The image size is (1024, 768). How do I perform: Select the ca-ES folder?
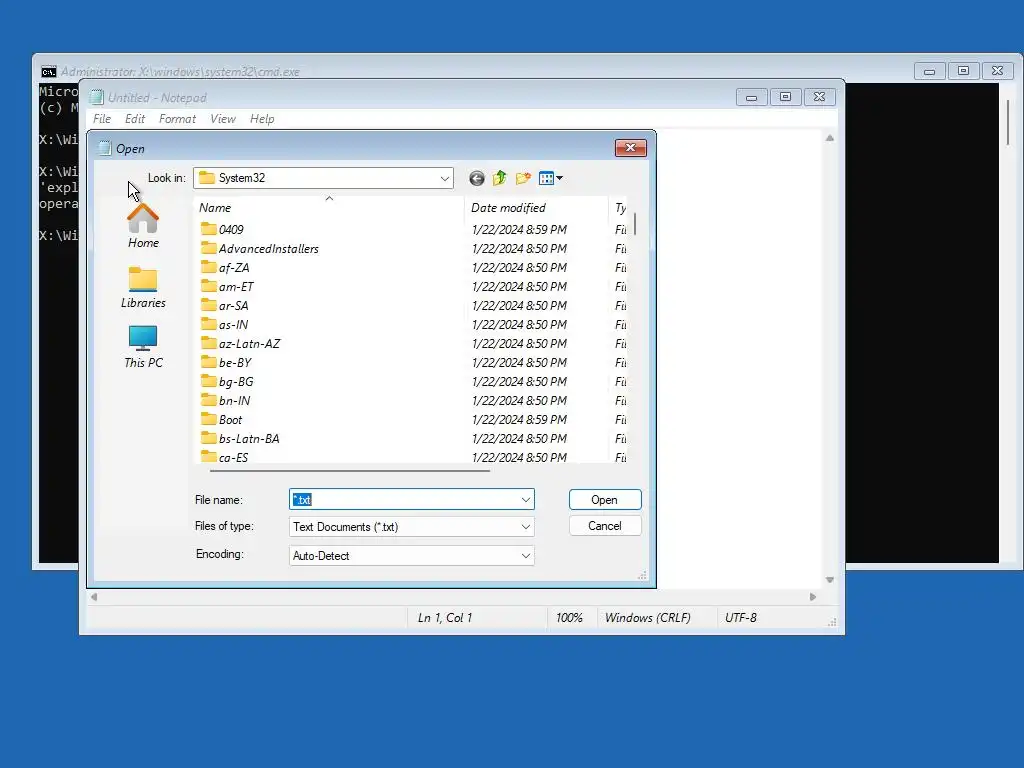224,456
